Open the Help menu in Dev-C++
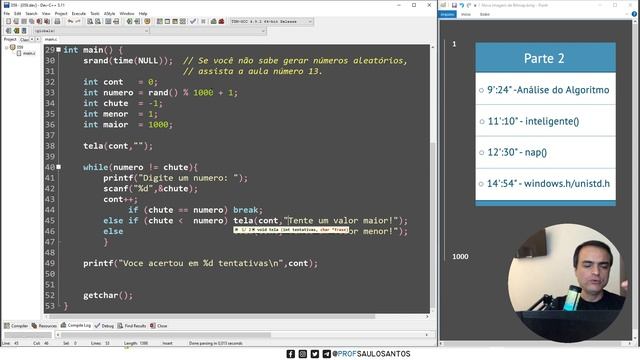The height and width of the screenshot is (360, 640). click(143, 13)
